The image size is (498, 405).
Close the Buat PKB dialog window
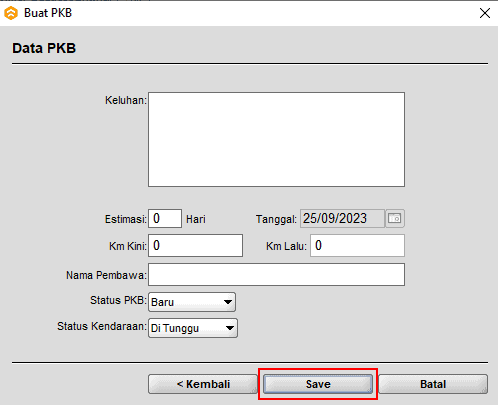coord(485,13)
